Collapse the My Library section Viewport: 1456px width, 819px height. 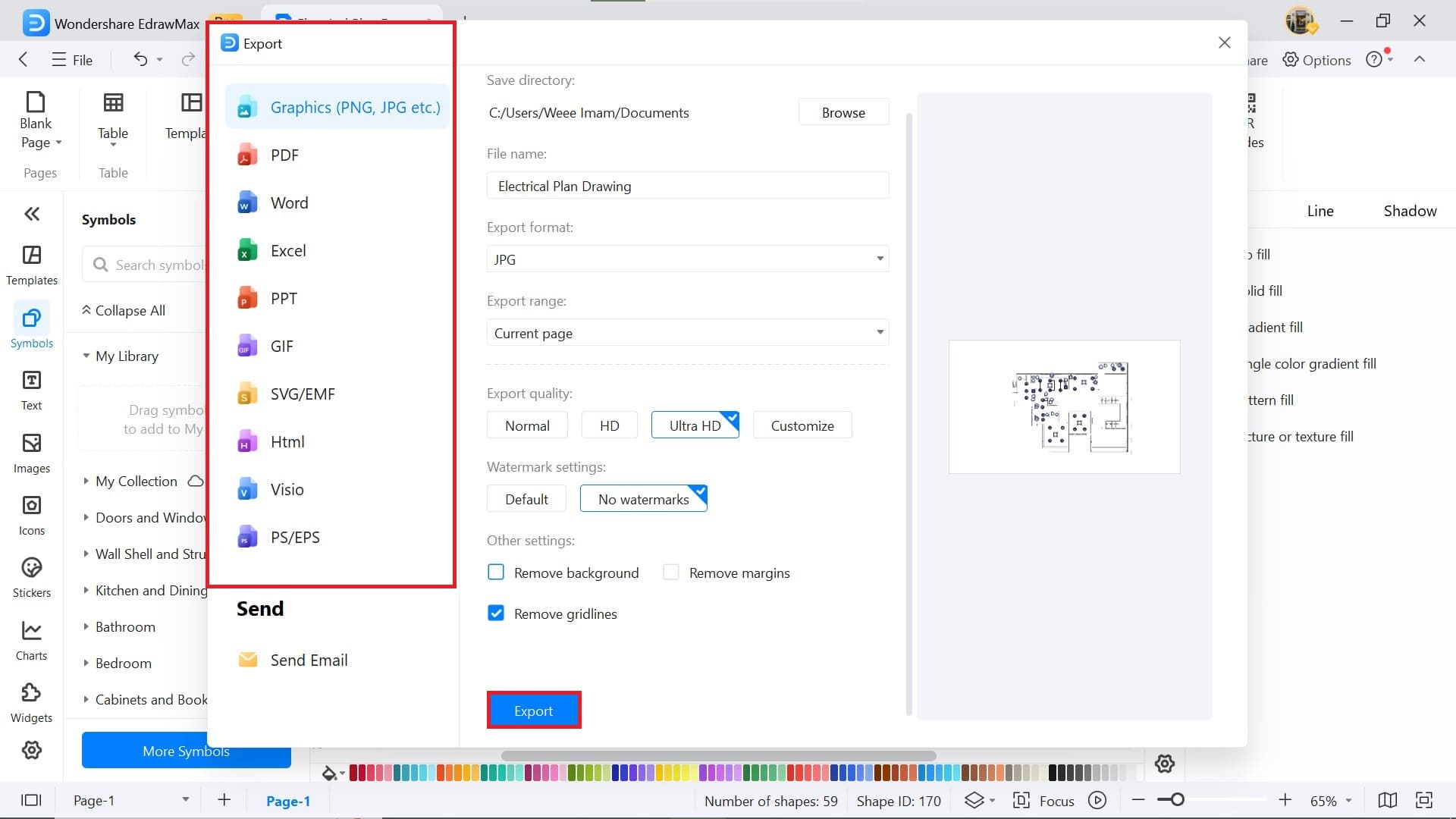pyautogui.click(x=86, y=356)
